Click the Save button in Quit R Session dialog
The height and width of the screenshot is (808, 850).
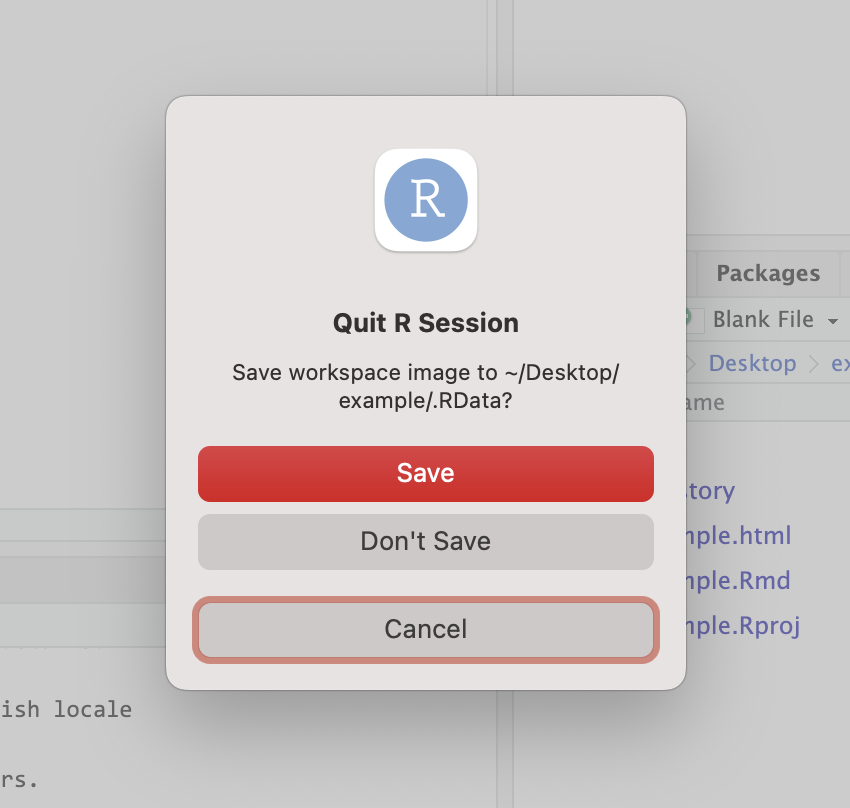tap(426, 474)
